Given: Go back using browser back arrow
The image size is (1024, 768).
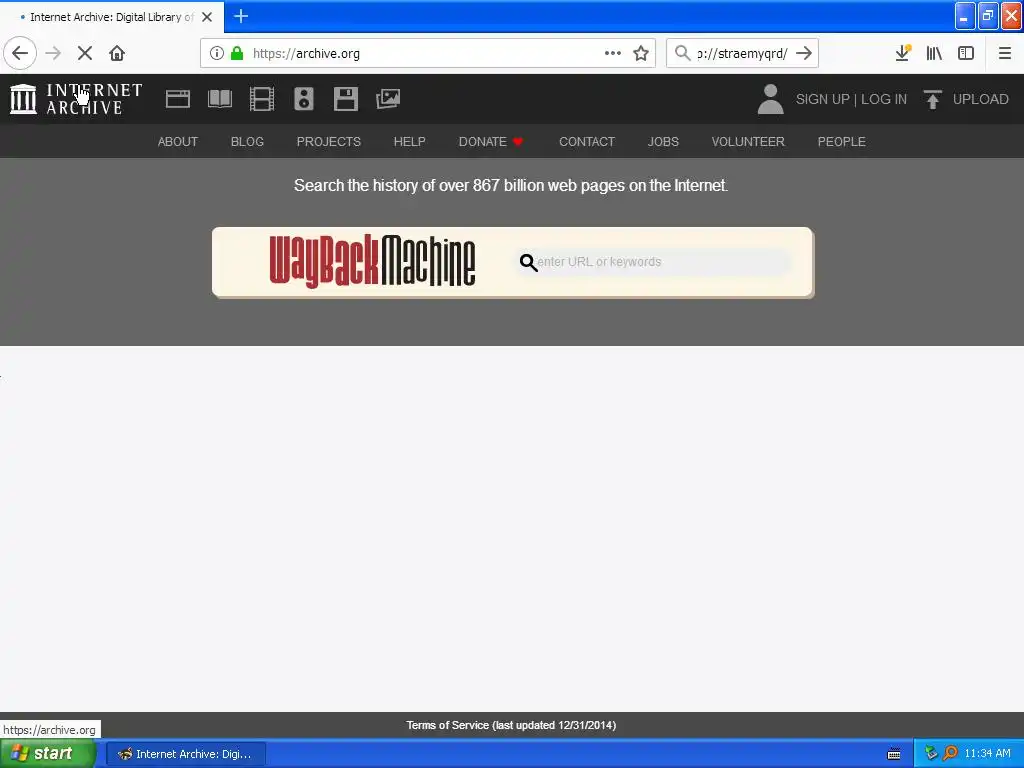Looking at the screenshot, I should pyautogui.click(x=20, y=53).
